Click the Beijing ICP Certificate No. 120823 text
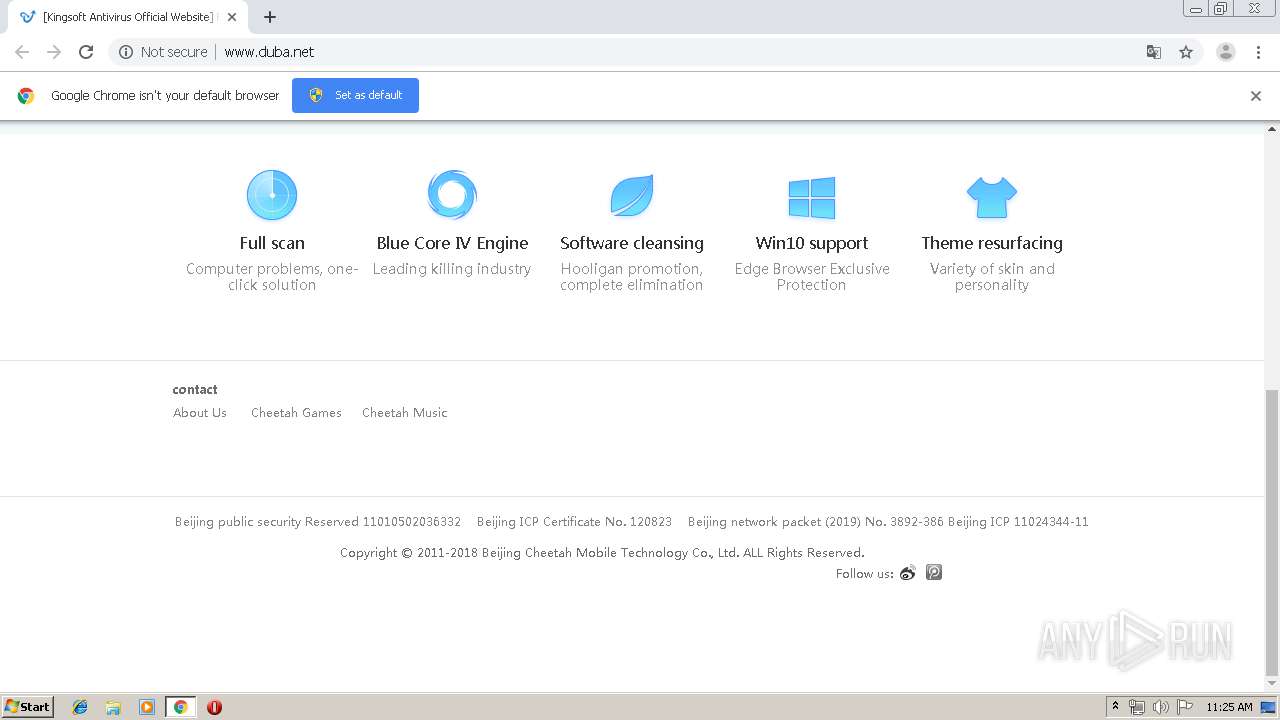This screenshot has height=720, width=1280. (574, 522)
